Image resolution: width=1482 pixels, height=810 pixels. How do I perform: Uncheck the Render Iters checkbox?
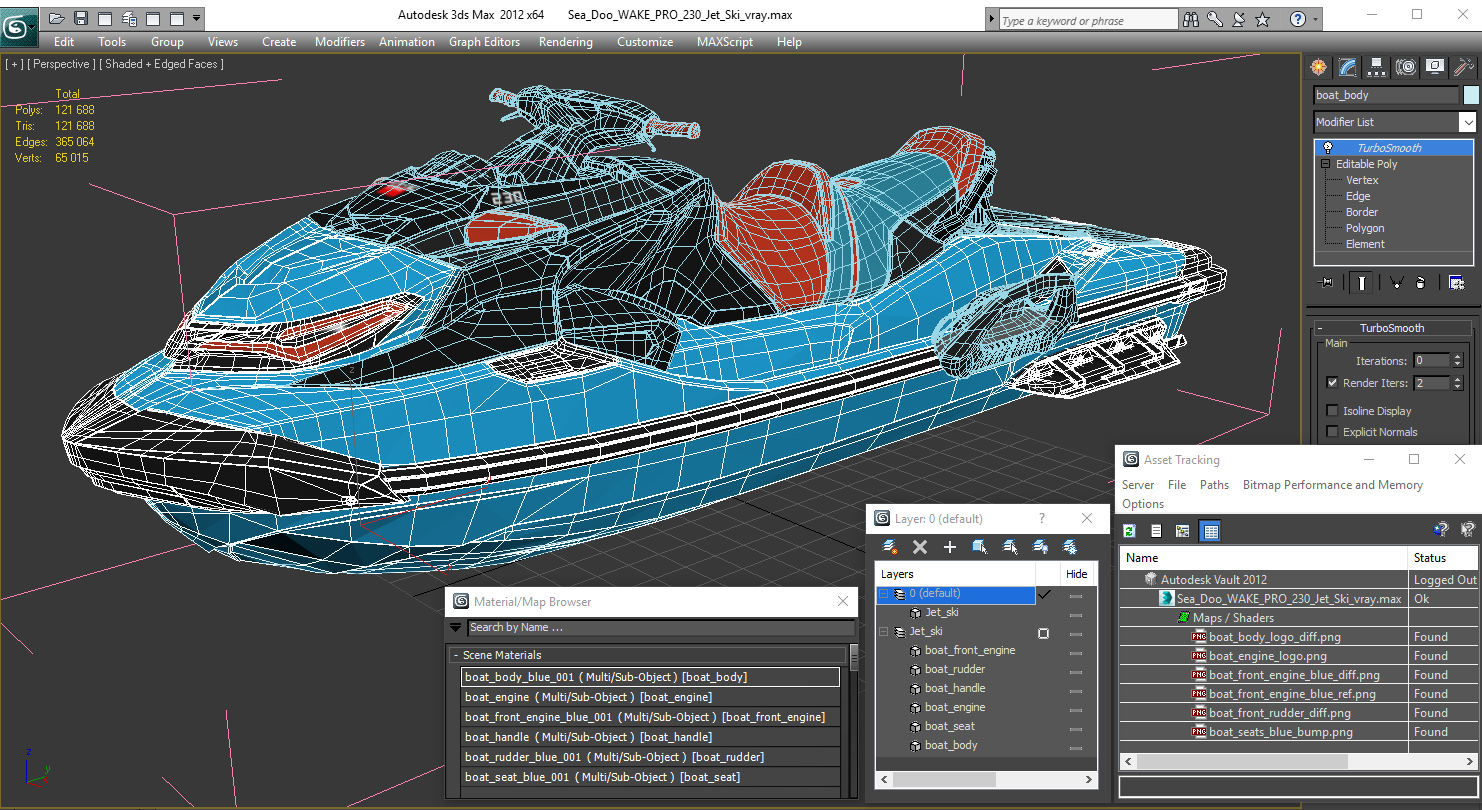tap(1332, 383)
